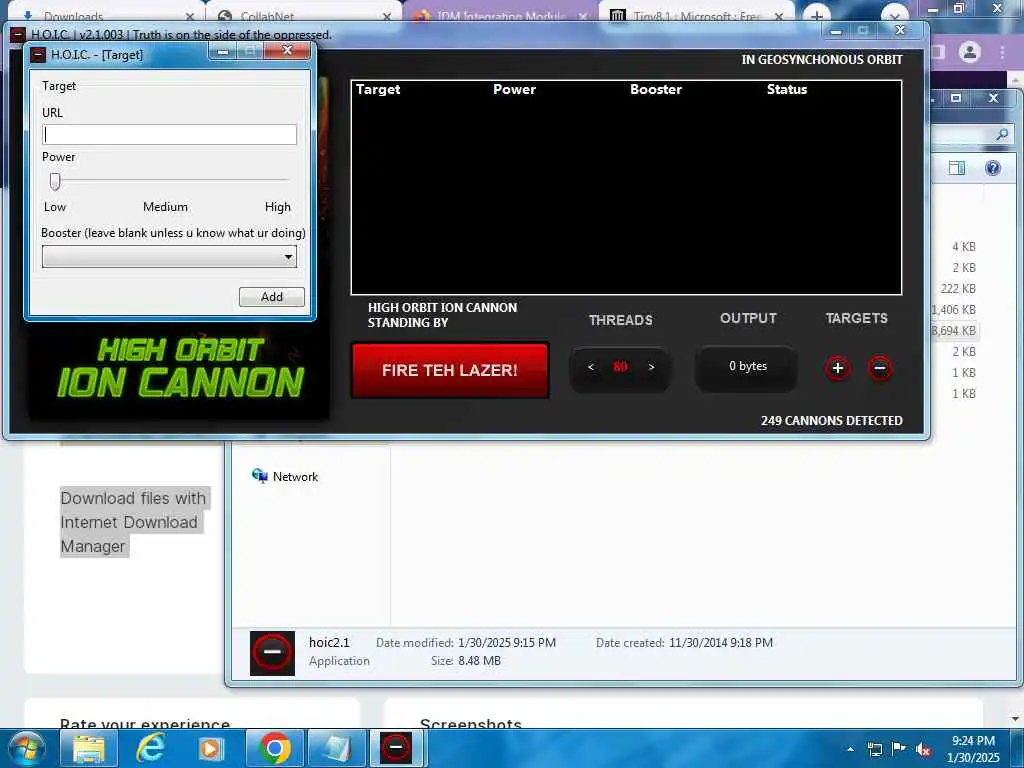This screenshot has height=768, width=1024.
Task: Click the High Orbit Ion Cannon logo
Action: (180, 368)
